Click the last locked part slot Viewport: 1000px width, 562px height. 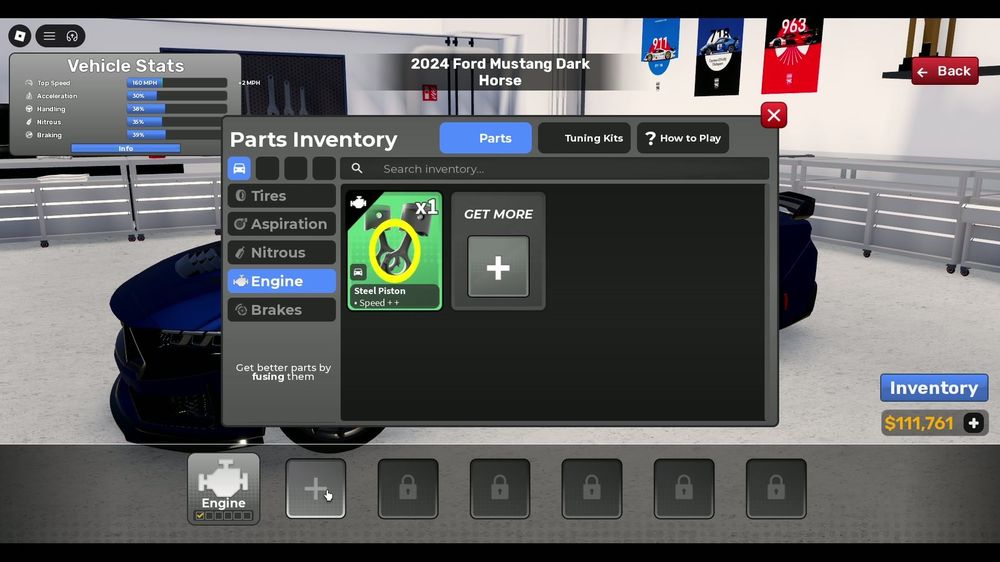(776, 489)
